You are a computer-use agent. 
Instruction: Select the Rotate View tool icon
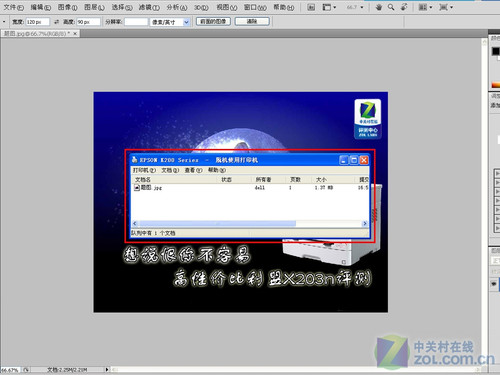click(x=404, y=7)
